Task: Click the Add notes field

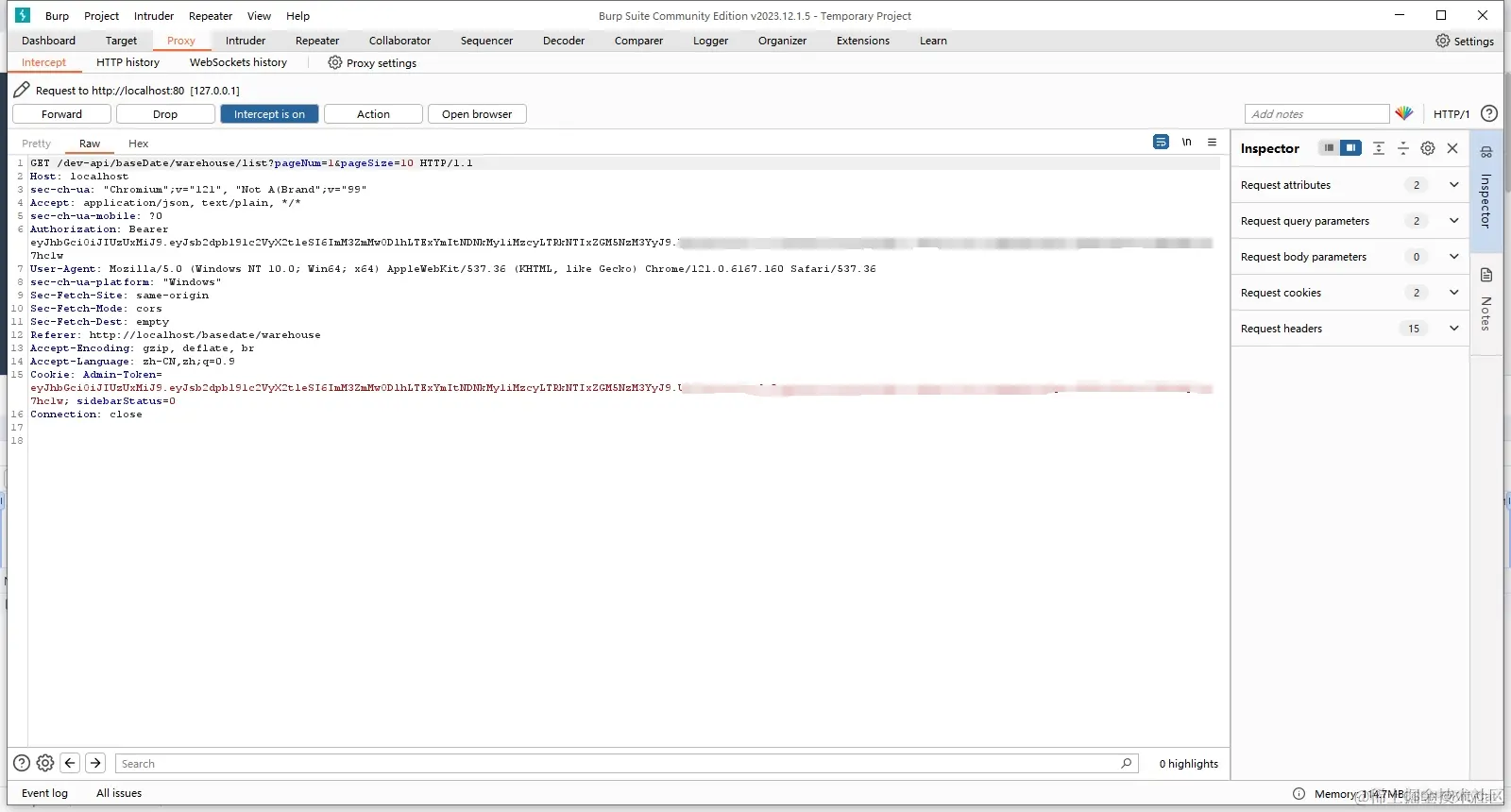Action: tap(1316, 113)
